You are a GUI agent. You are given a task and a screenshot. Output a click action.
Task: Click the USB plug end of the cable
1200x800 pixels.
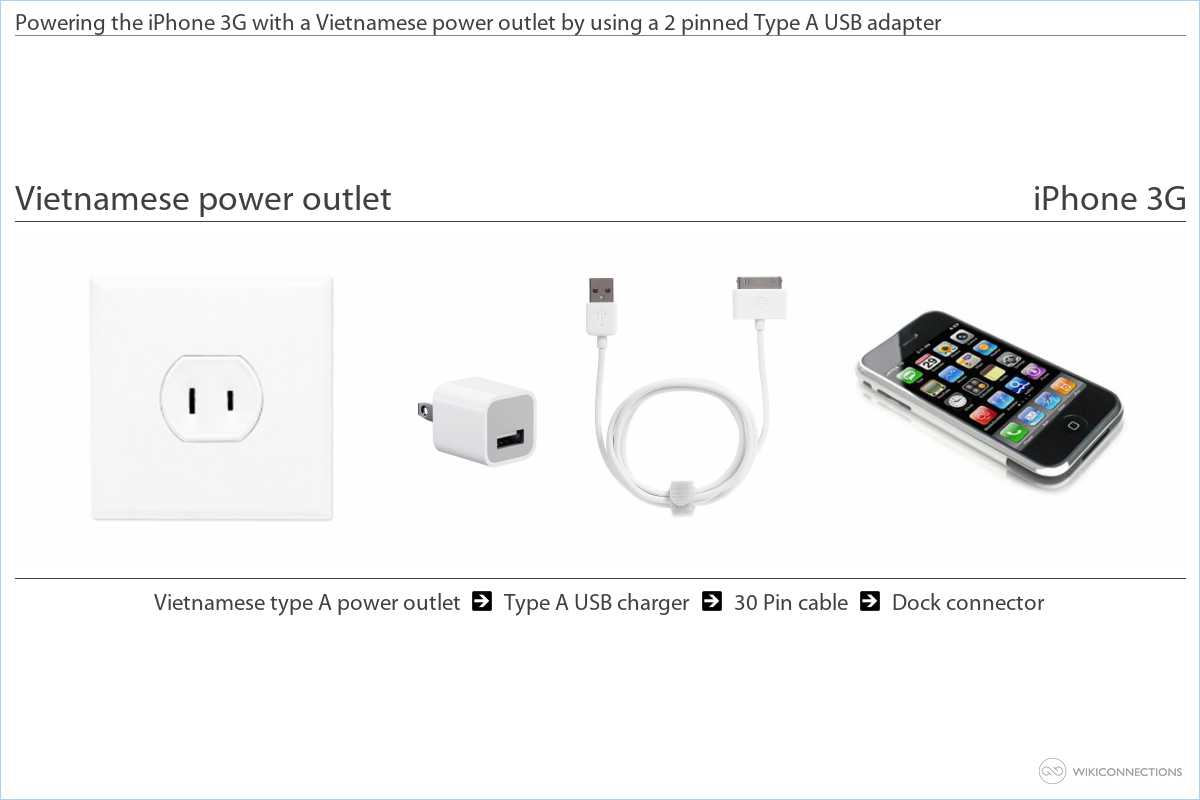click(x=601, y=305)
